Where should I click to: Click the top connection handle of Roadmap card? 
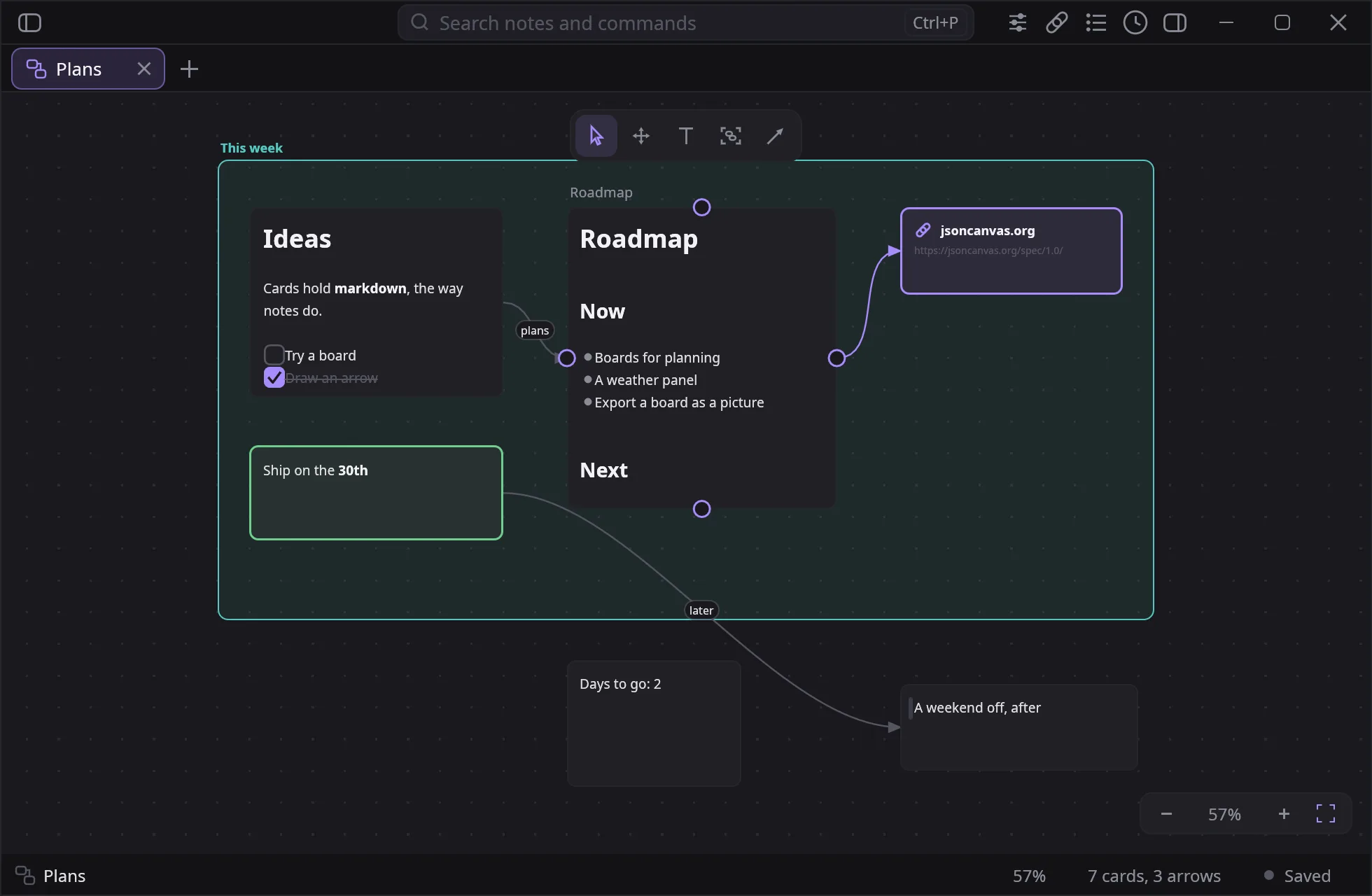point(701,207)
